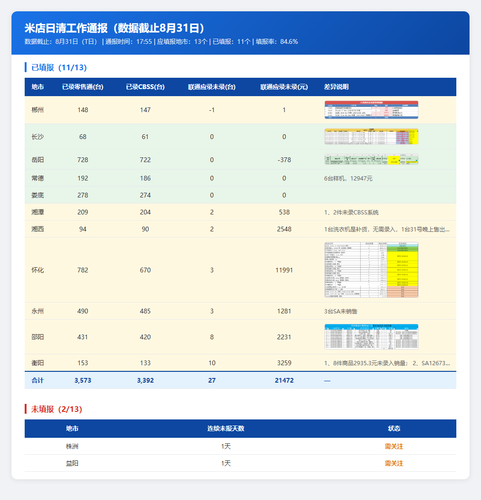Viewport: 481px width, 500px height.
Task: Select the 未填报 (2/13) section heading
Action: (x=56, y=409)
